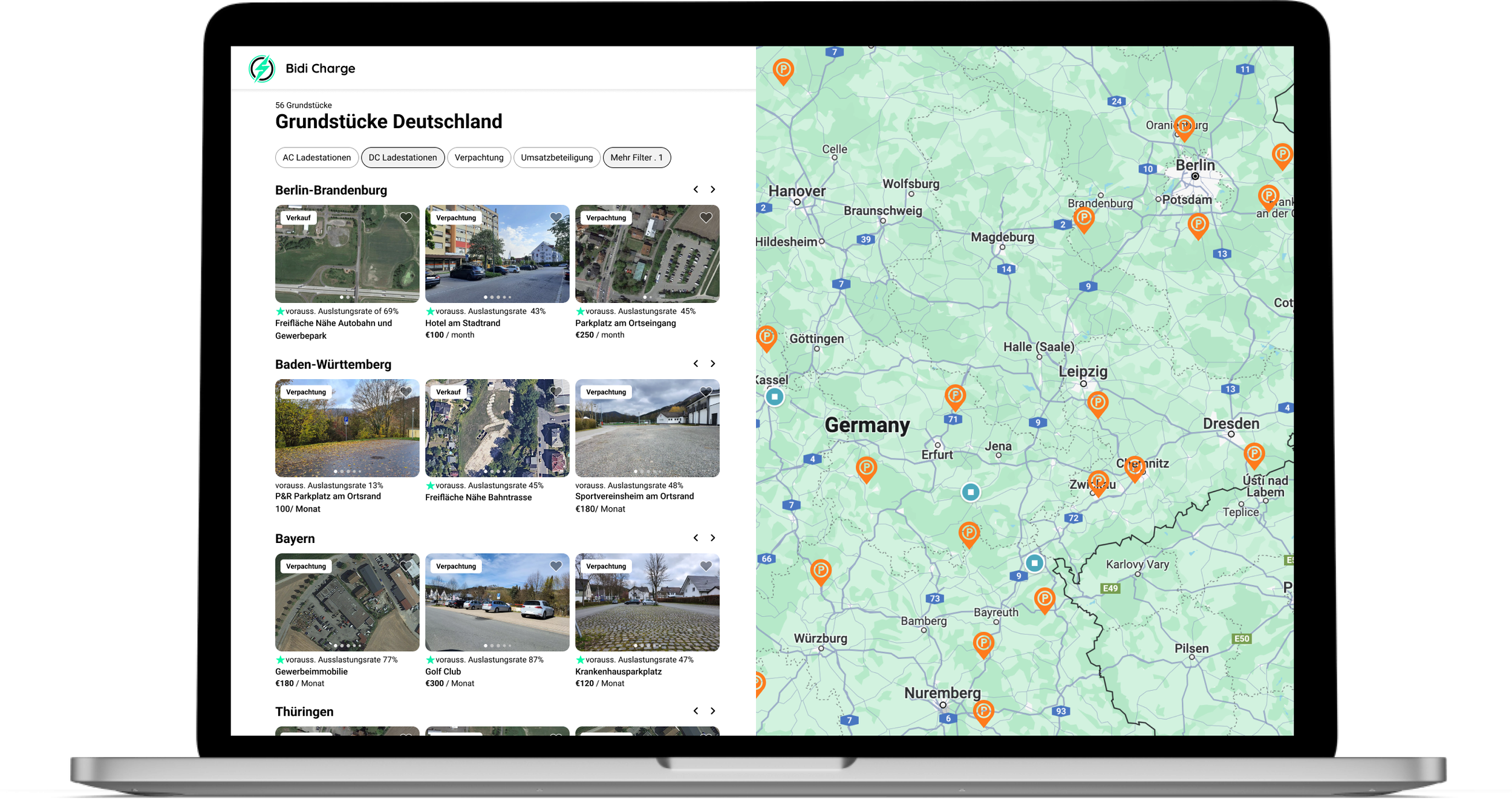Screen dimensions: 1512x809
Task: Show next Berlin-Brandenburg listings
Action: pos(713,189)
